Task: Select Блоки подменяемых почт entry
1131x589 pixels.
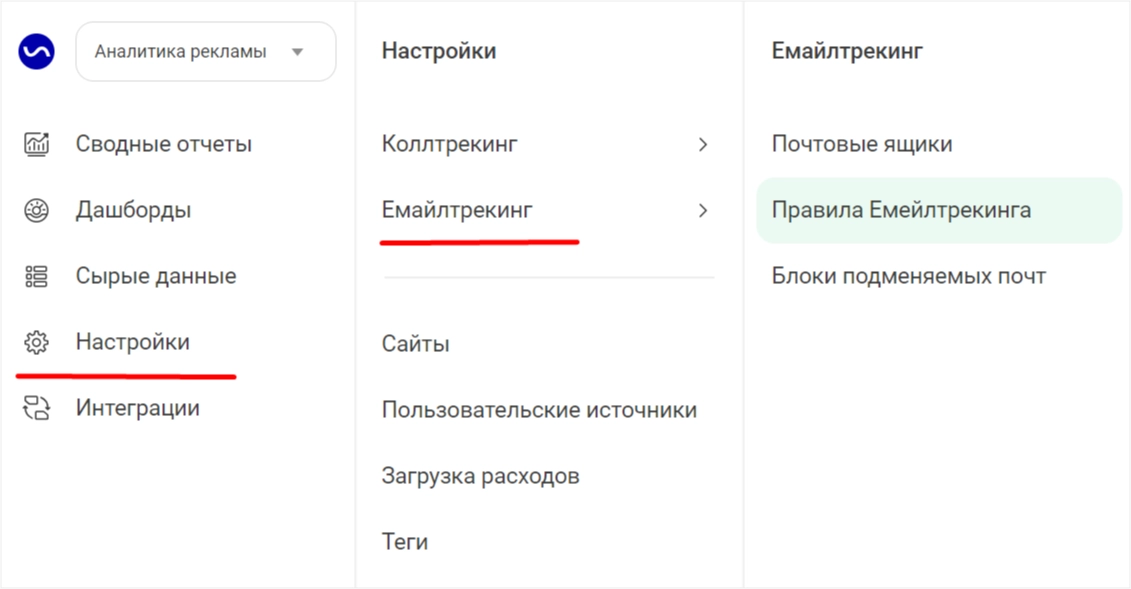Action: pyautogui.click(x=909, y=276)
